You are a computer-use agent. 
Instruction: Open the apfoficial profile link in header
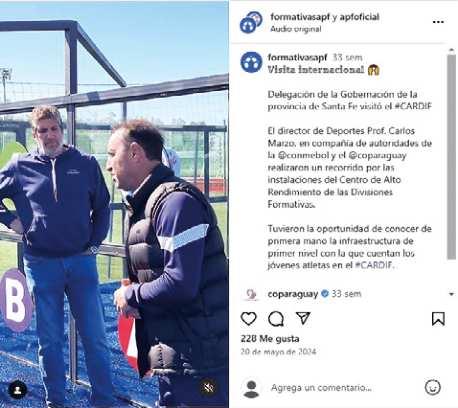coord(359,17)
